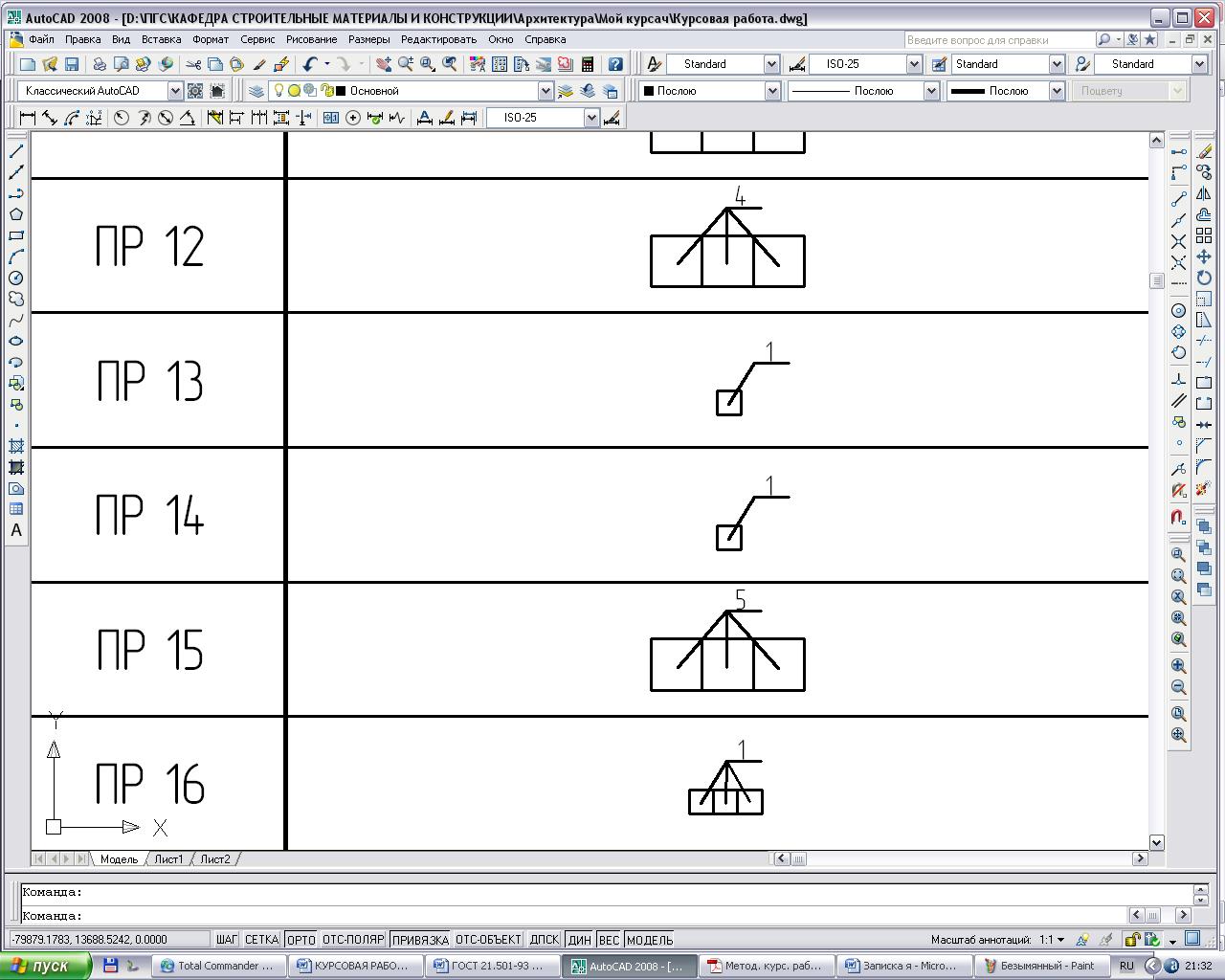
Task: Click the Zoom Realtime magnifier icon
Action: (406, 64)
